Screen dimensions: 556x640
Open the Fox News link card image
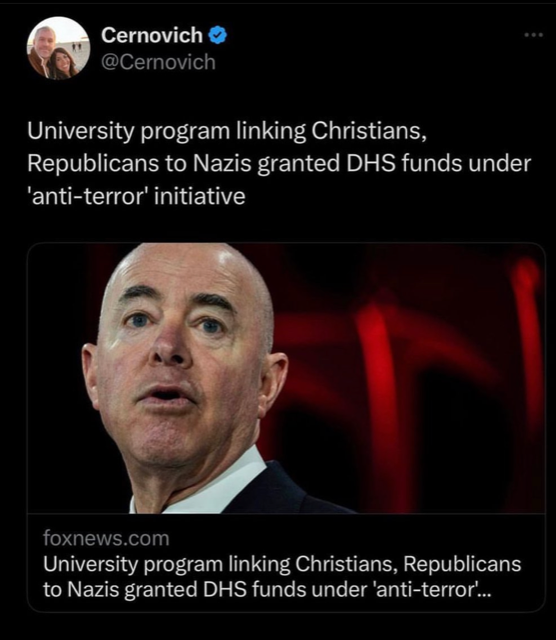pos(286,378)
